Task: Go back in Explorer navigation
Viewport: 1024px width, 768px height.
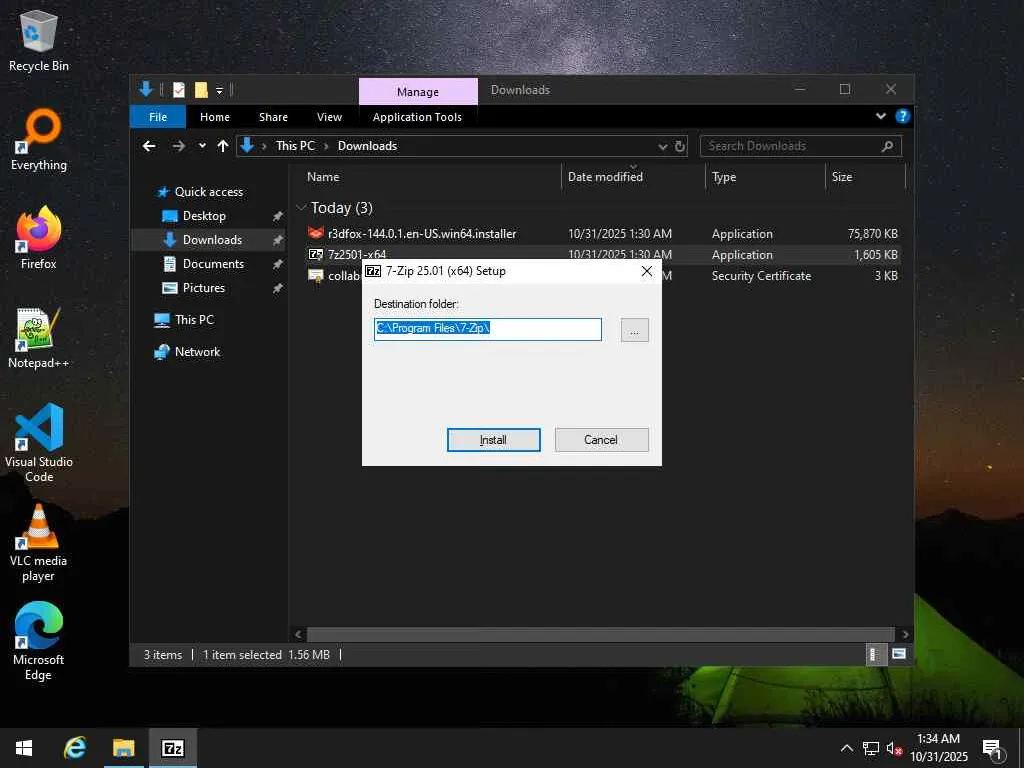Action: click(150, 146)
